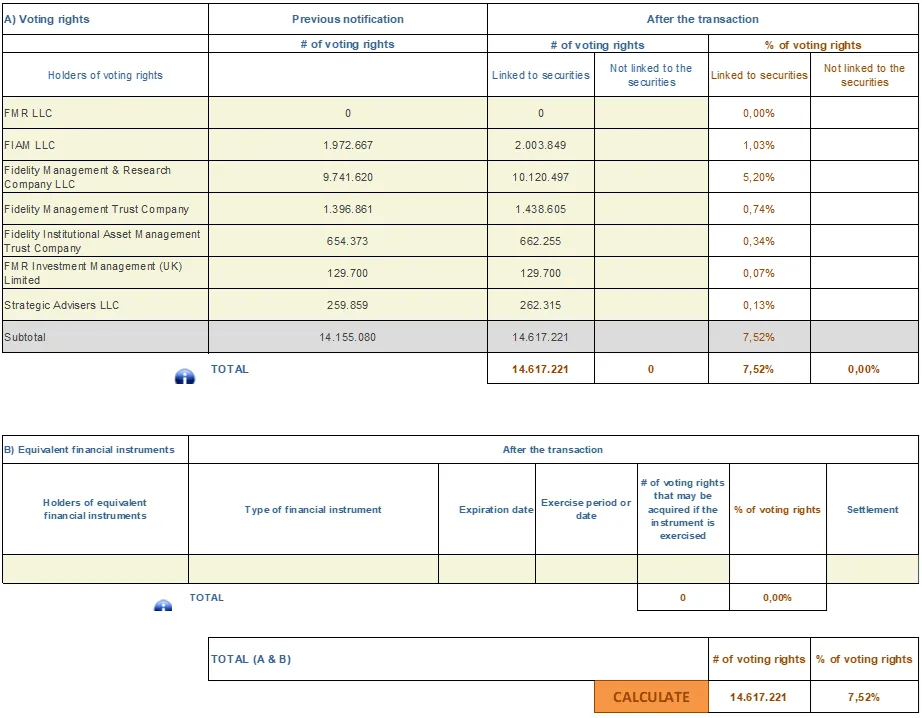Select the Fidelity Institutional Asset Management Trust Company cell
922x718 pixels.
pos(105,241)
